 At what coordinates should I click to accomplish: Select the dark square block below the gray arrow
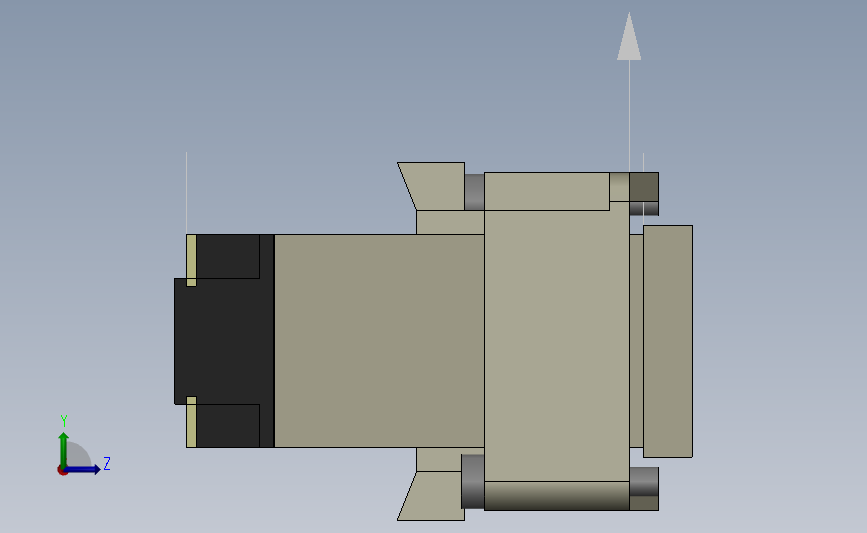(644, 187)
